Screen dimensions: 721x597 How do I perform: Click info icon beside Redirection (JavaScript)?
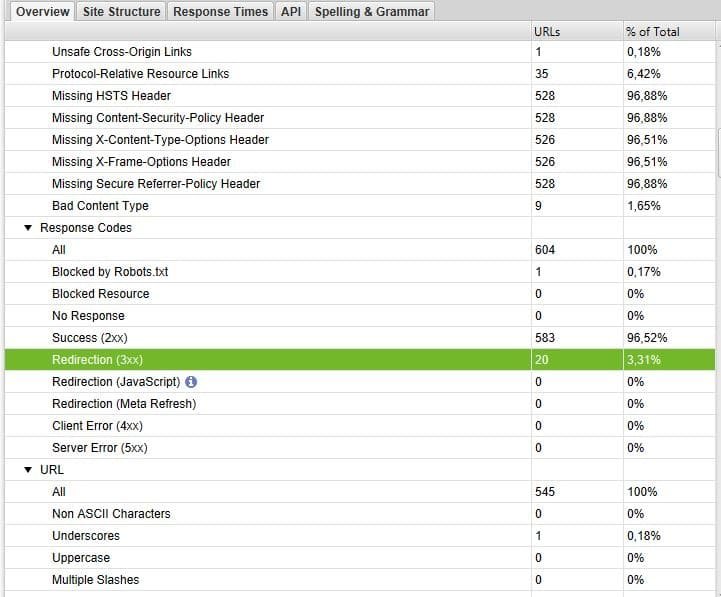point(191,382)
